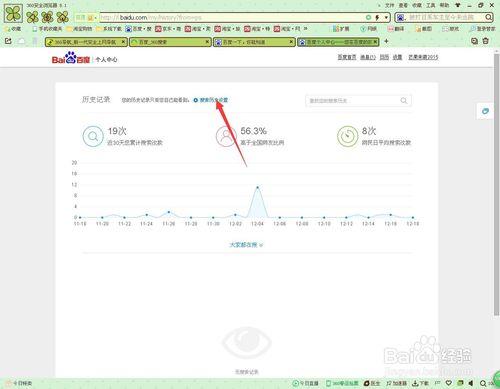Click the 游戏 toolbar button
500x389 pixels.
pos(451,29)
